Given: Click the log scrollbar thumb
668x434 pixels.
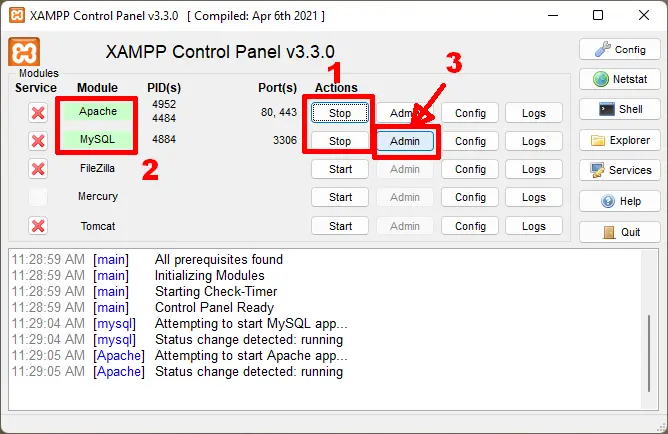Looking at the screenshot, I should pos(649,353).
